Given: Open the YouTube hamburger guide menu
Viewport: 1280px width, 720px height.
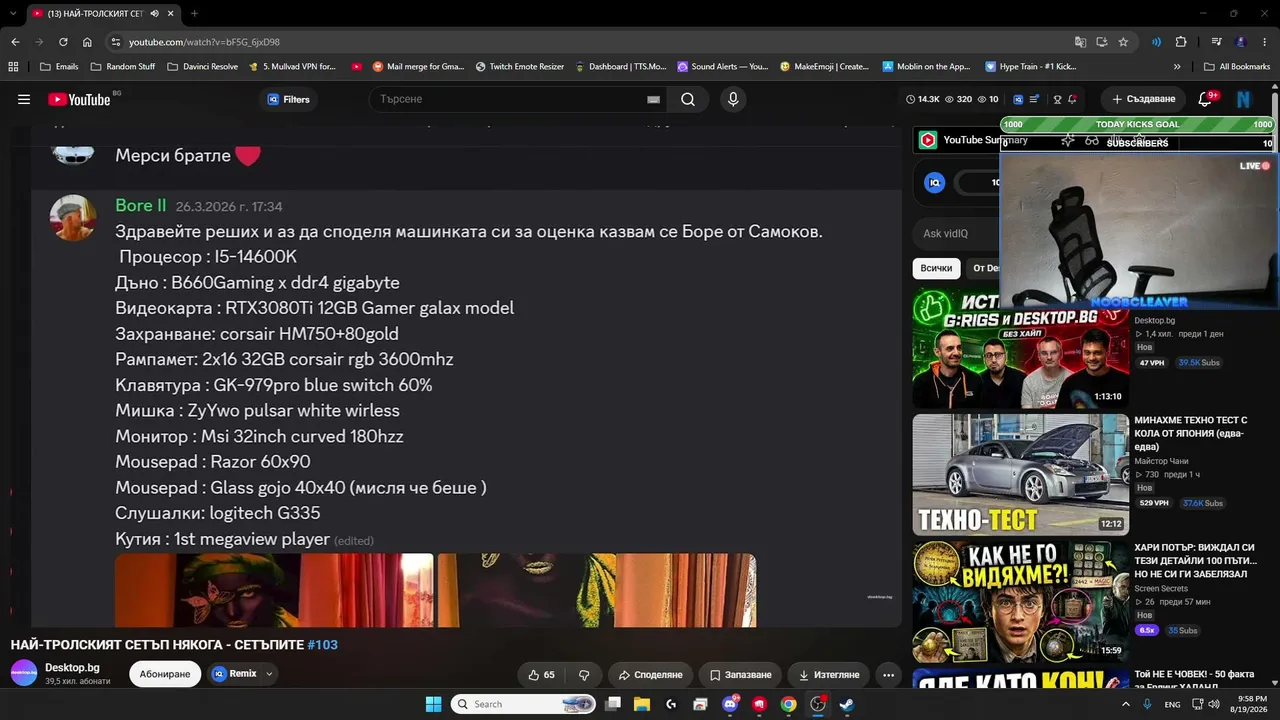Looking at the screenshot, I should [x=24, y=99].
